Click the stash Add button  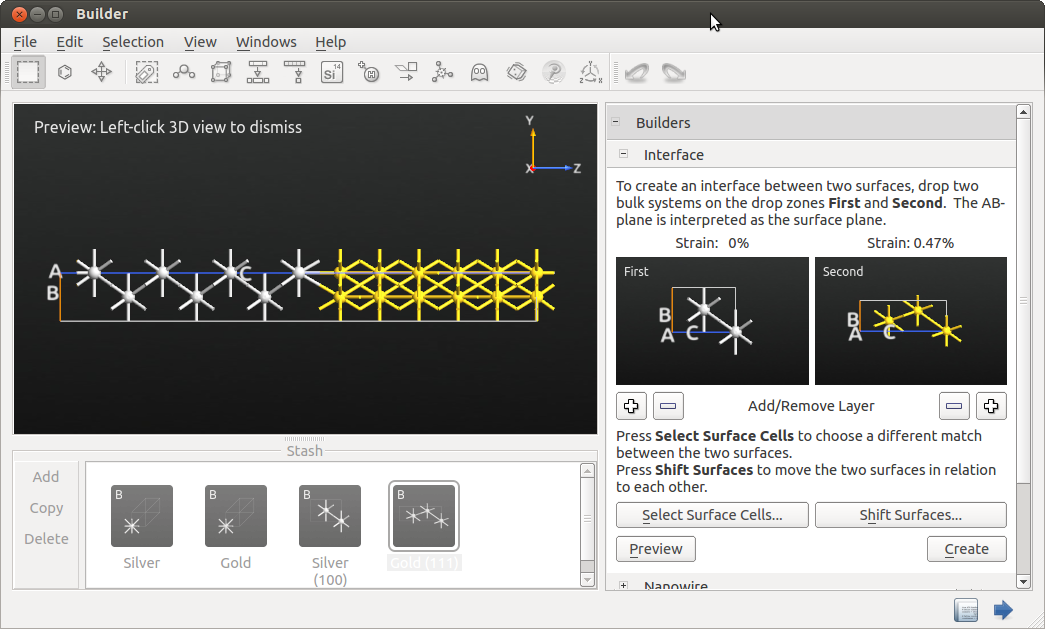46,477
